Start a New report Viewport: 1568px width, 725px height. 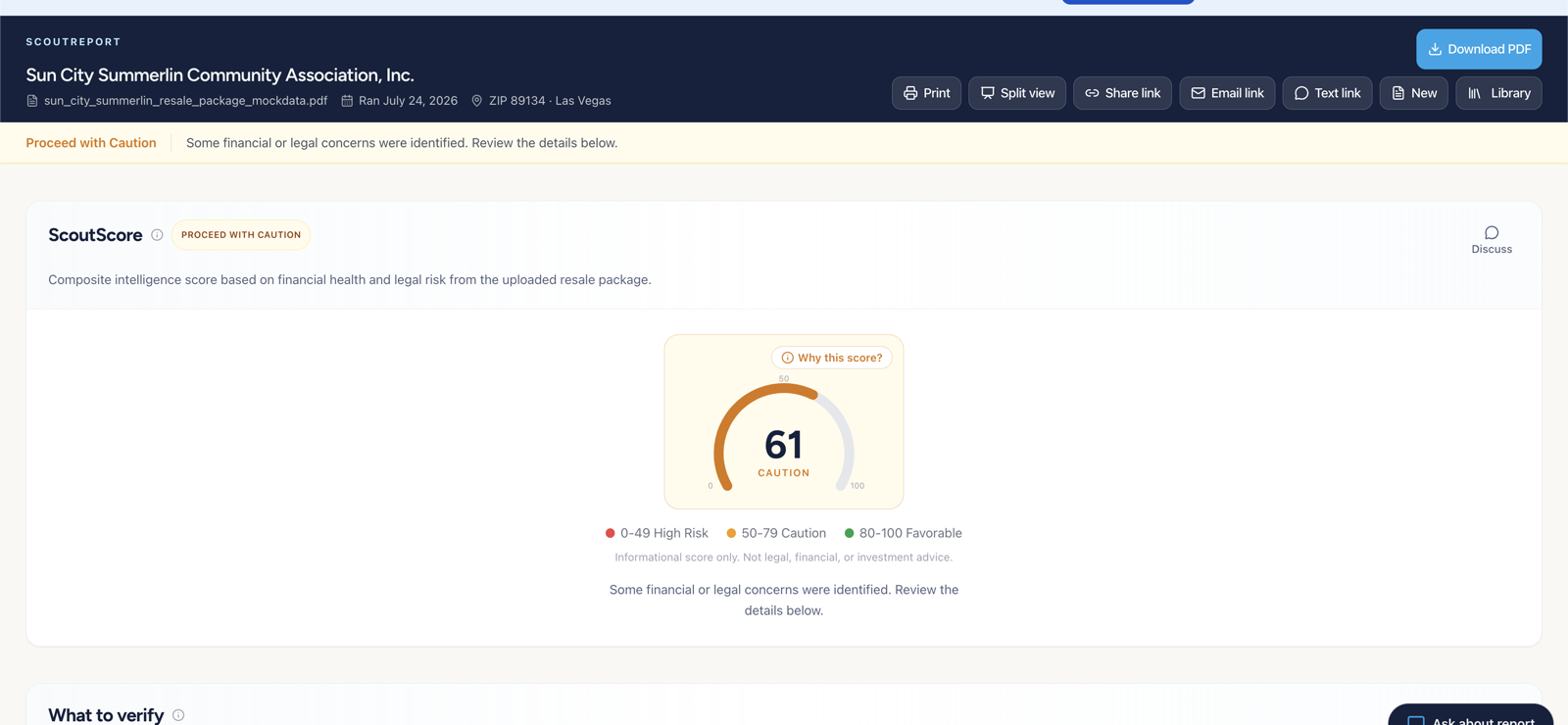[x=1413, y=93]
